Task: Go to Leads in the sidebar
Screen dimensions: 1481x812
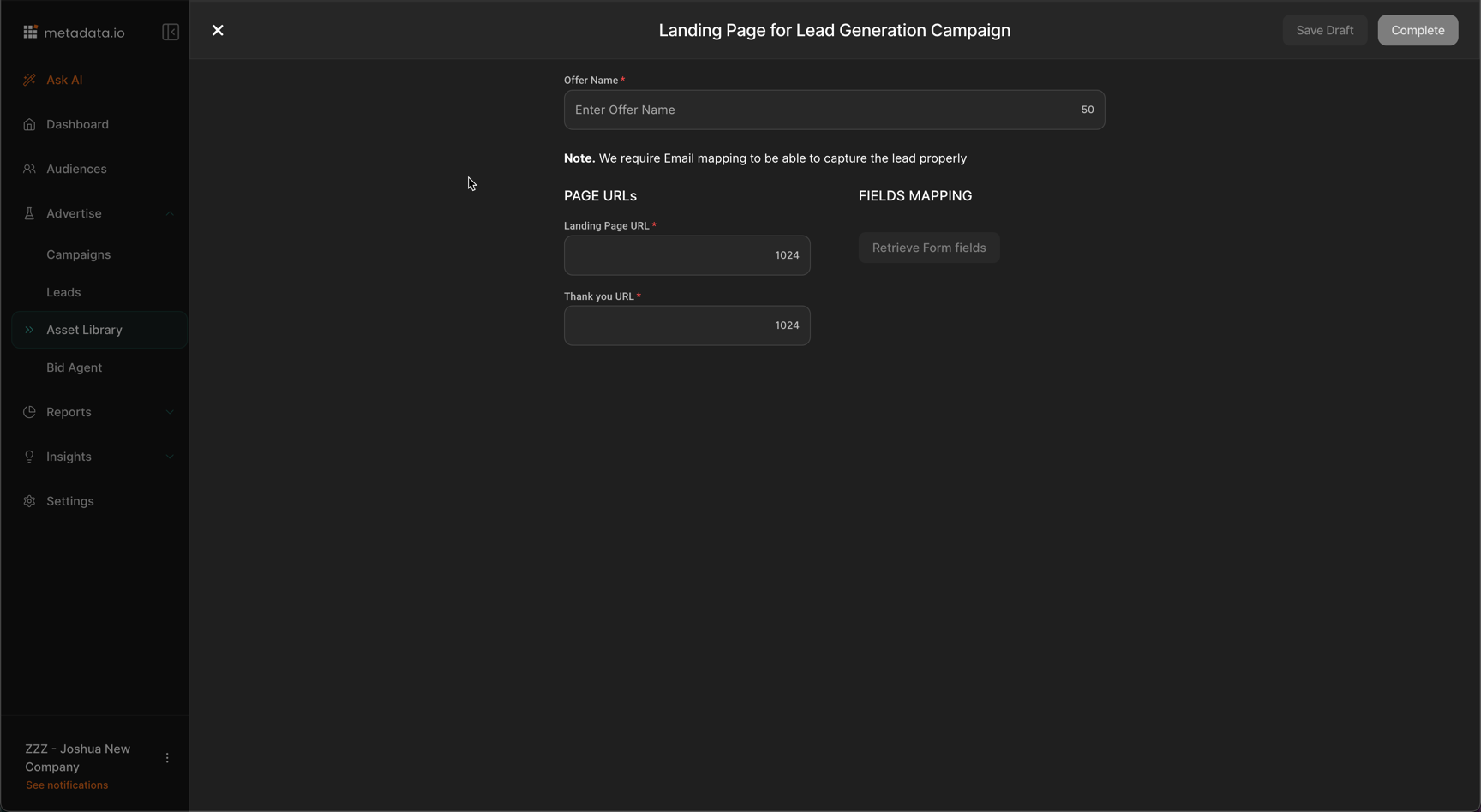Action: tap(63, 292)
